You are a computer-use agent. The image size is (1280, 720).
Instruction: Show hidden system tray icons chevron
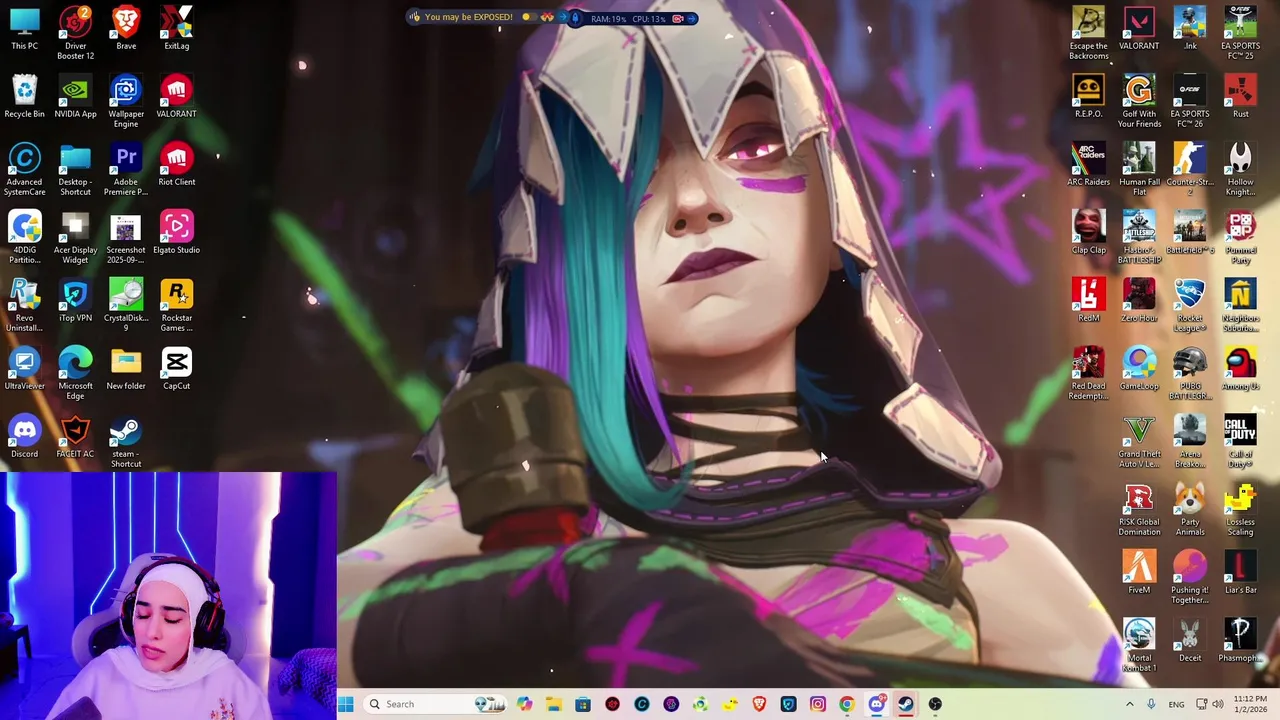[x=1130, y=704]
